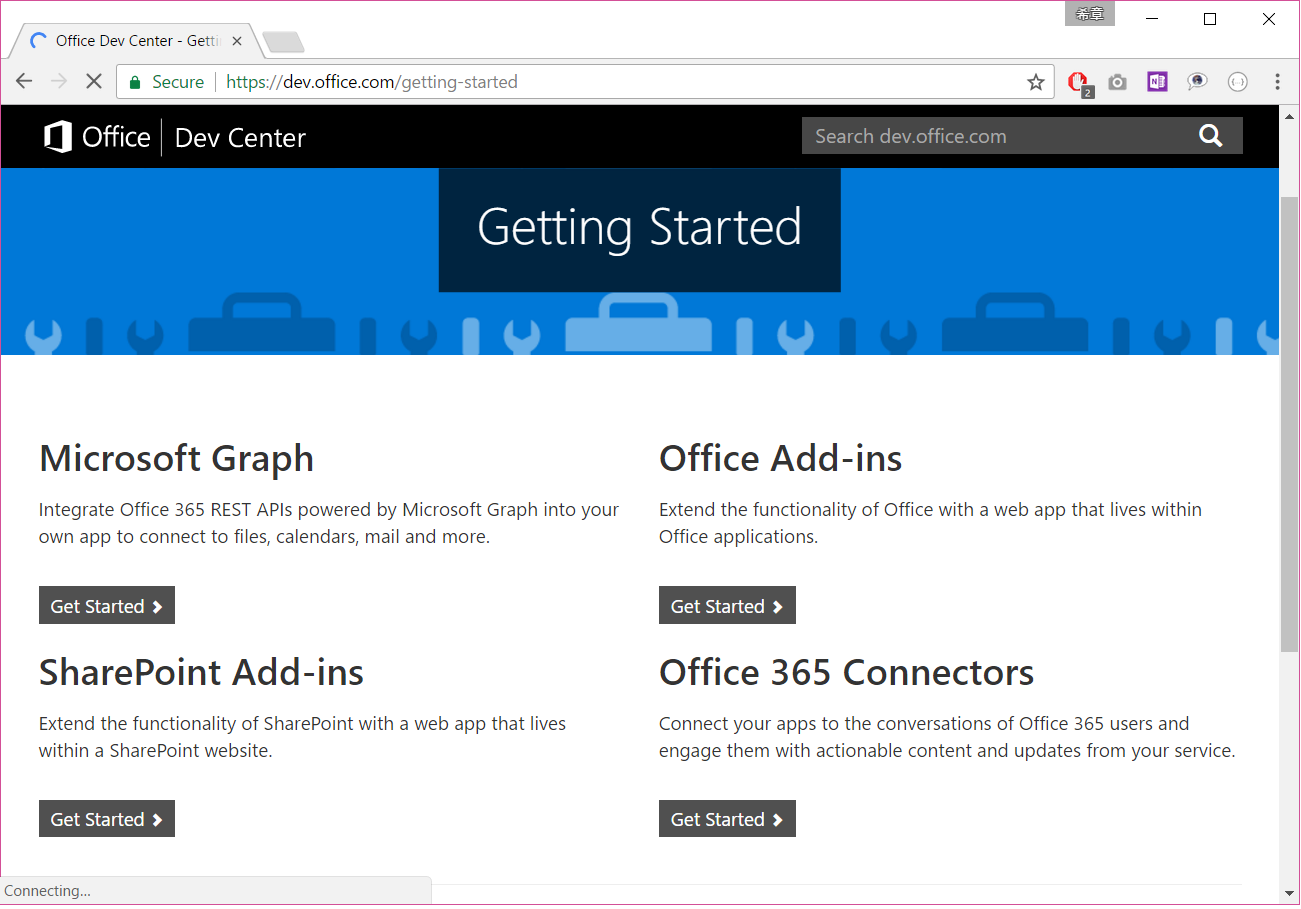Open the OneNote Web Clipper extension
Viewport: 1301px width, 909px height.
(x=1157, y=81)
